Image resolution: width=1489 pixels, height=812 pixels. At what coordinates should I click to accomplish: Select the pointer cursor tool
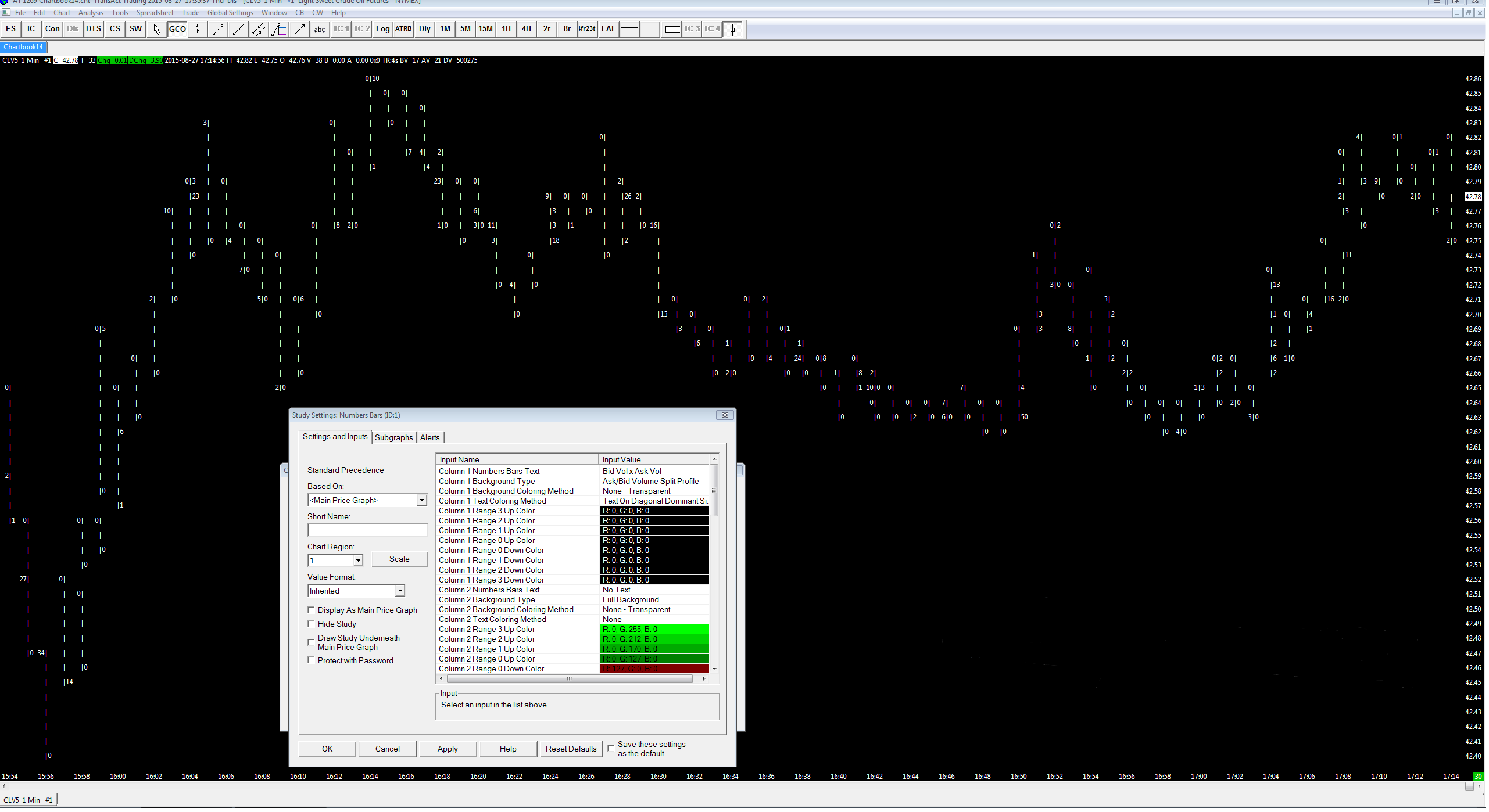point(156,29)
